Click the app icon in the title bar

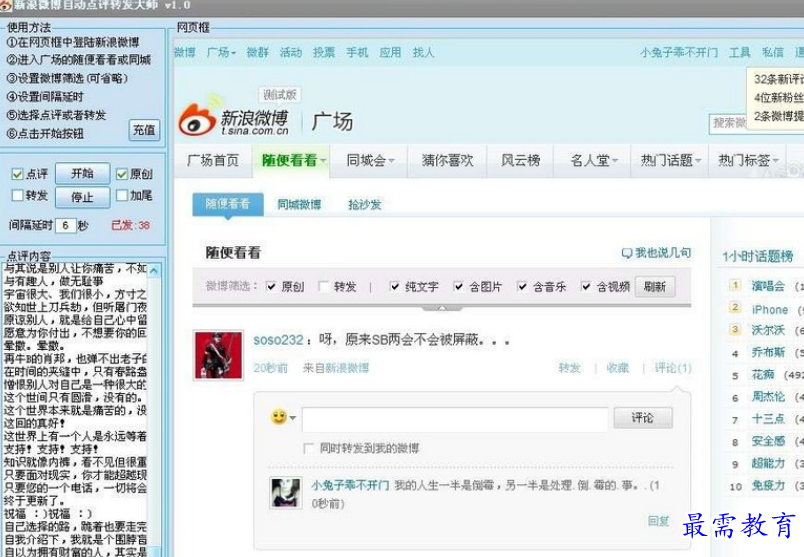[6, 5]
